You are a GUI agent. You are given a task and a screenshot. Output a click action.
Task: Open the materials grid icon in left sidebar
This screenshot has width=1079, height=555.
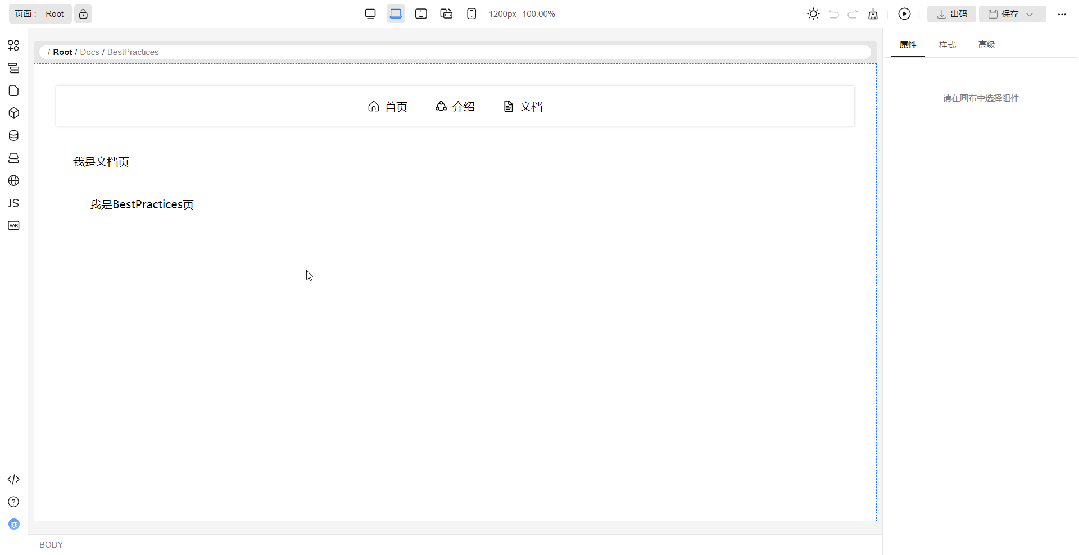tap(13, 46)
